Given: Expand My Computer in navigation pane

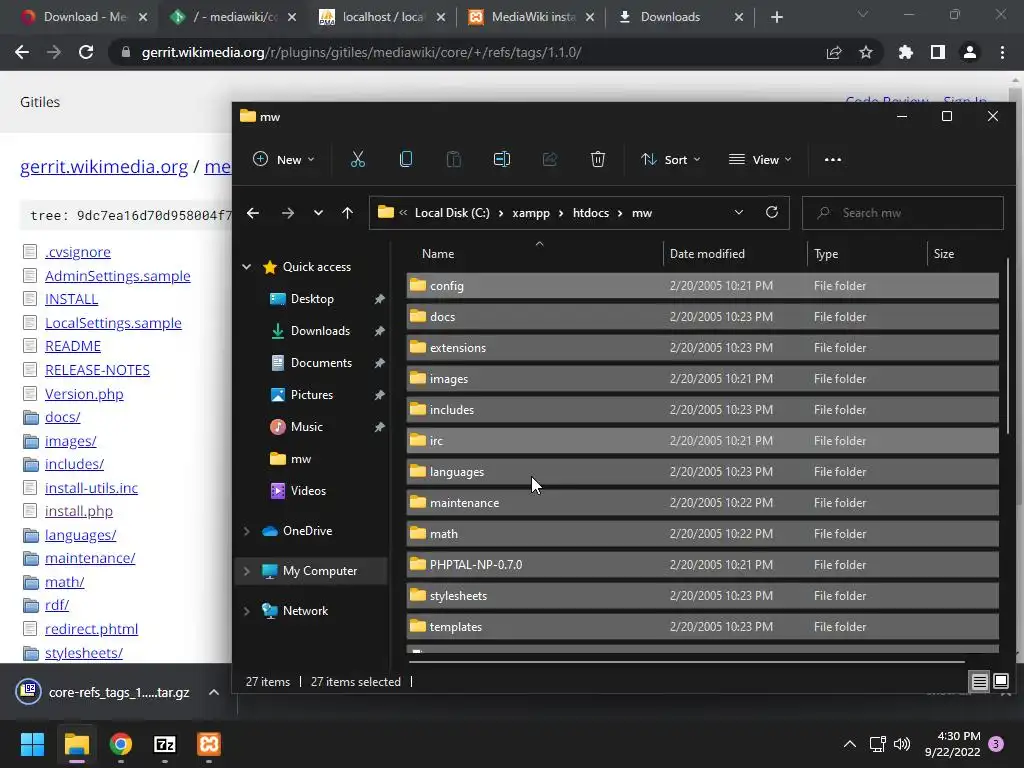Looking at the screenshot, I should (247, 571).
